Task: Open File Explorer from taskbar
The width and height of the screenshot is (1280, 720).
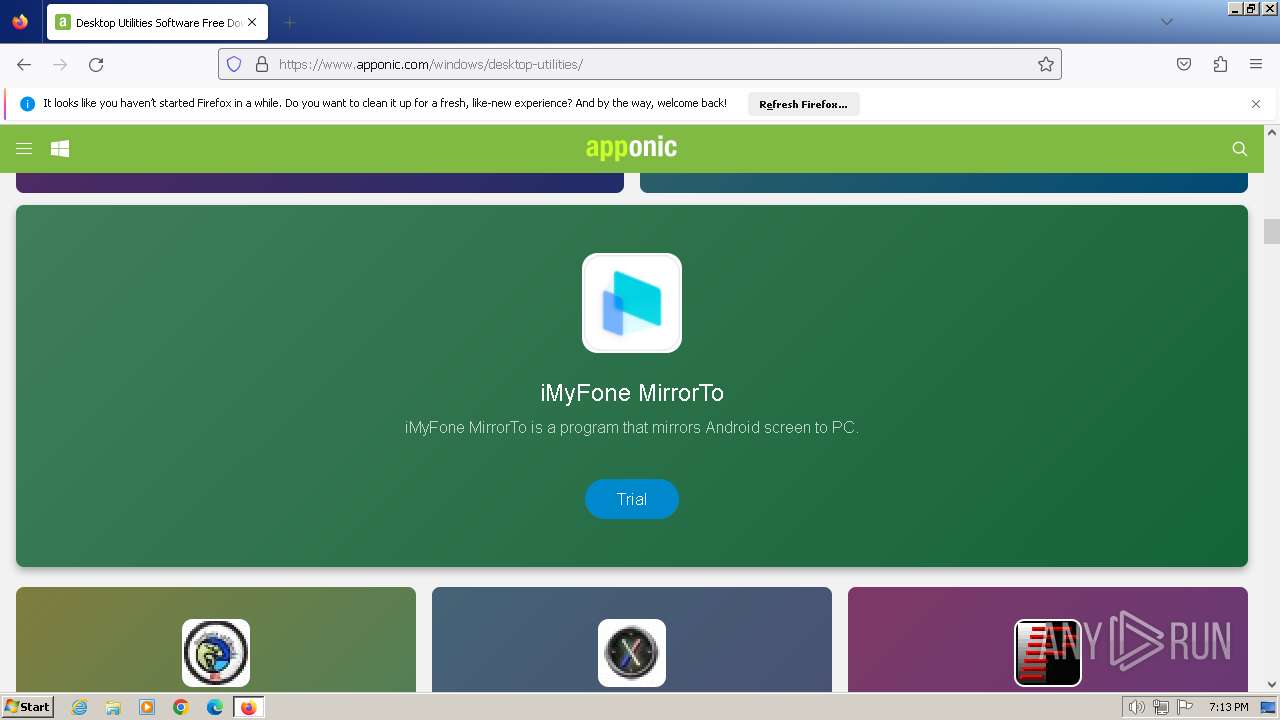Action: click(x=113, y=707)
